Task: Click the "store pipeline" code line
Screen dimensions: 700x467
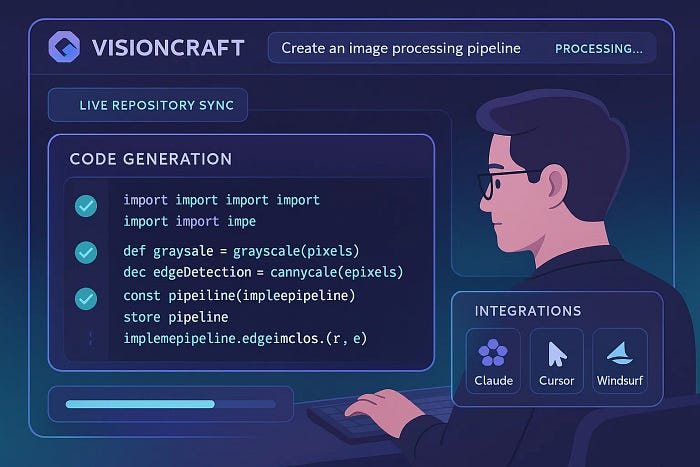Action: (x=176, y=317)
